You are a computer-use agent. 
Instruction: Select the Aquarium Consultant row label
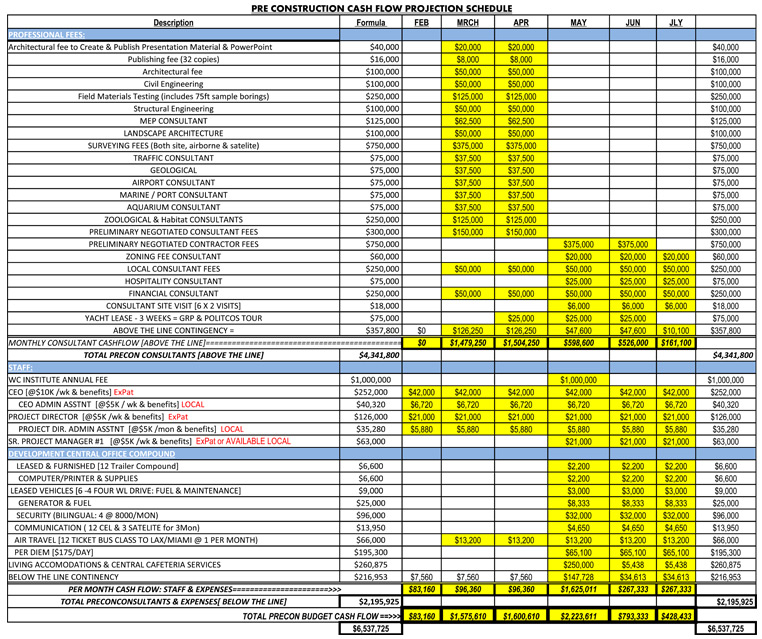(174, 206)
